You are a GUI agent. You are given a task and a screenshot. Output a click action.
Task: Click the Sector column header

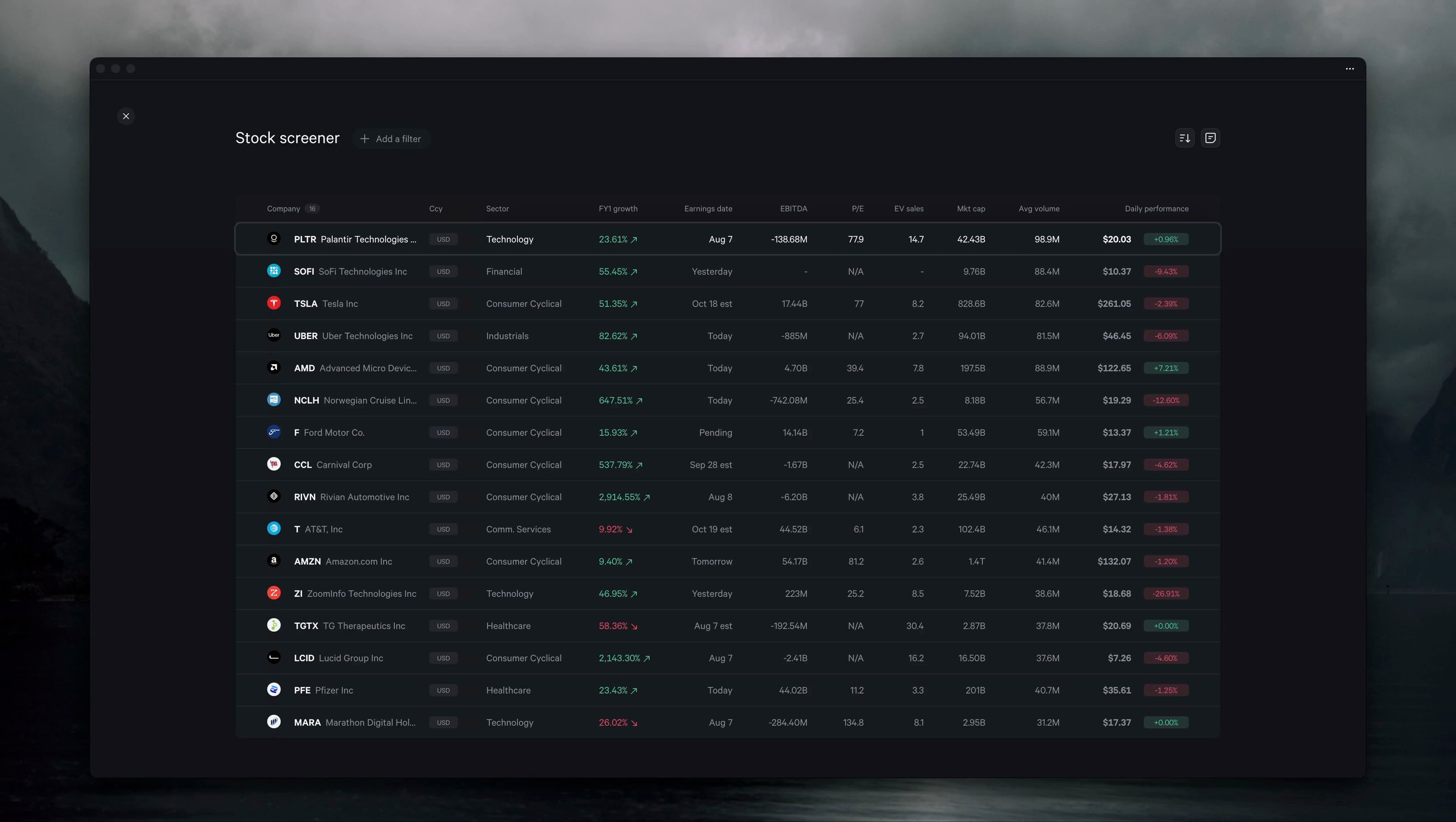497,209
